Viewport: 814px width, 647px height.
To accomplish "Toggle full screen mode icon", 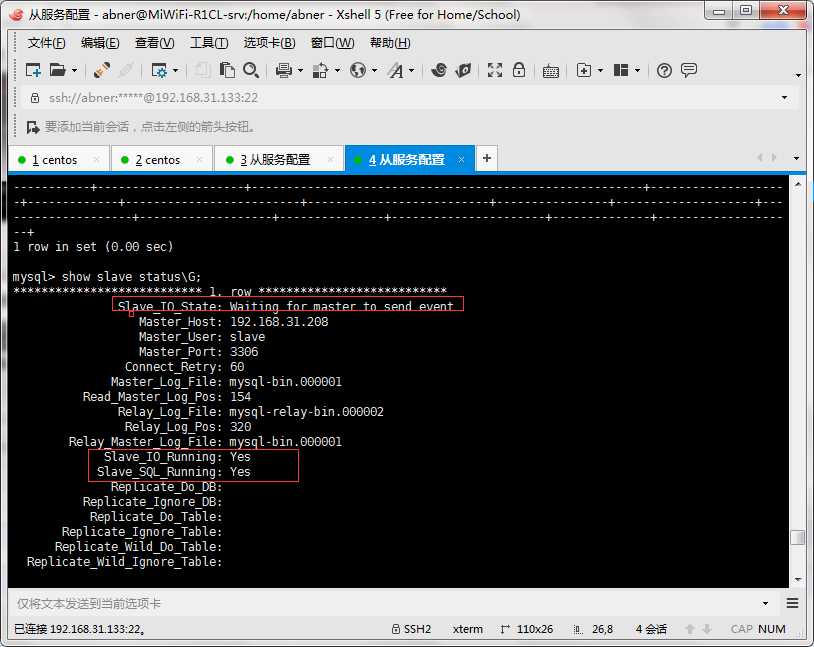I will 495,70.
